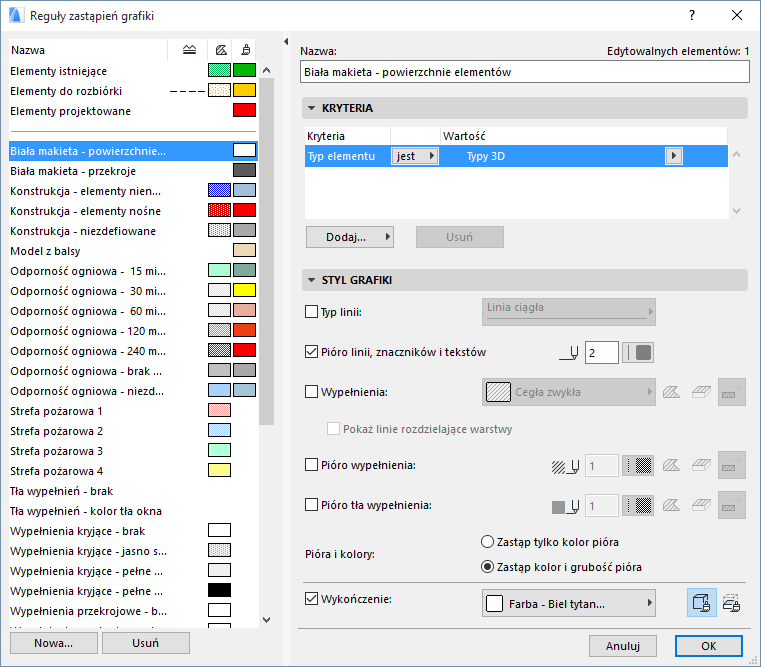Click the drafting fill icon in Wypełnienia row

tap(671, 392)
